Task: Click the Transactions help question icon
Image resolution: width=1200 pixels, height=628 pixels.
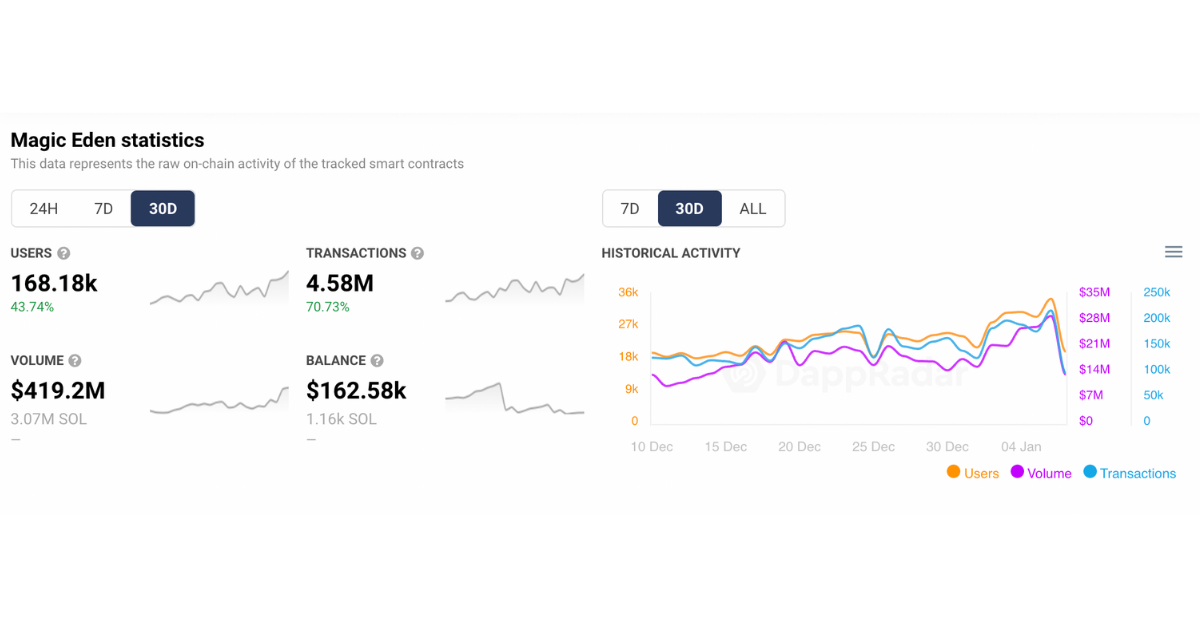Action: [x=417, y=254]
